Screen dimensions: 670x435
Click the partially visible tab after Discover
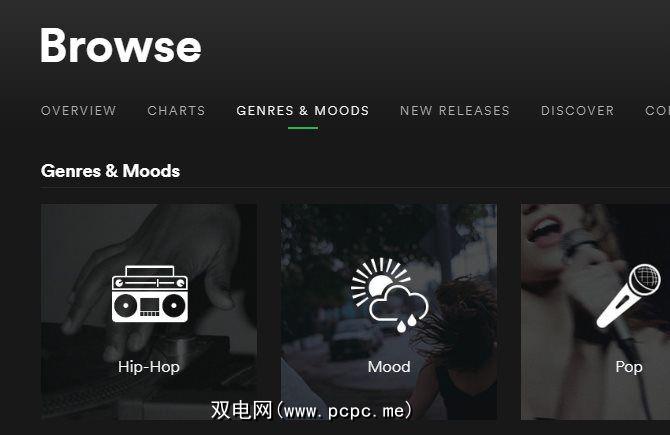click(657, 111)
